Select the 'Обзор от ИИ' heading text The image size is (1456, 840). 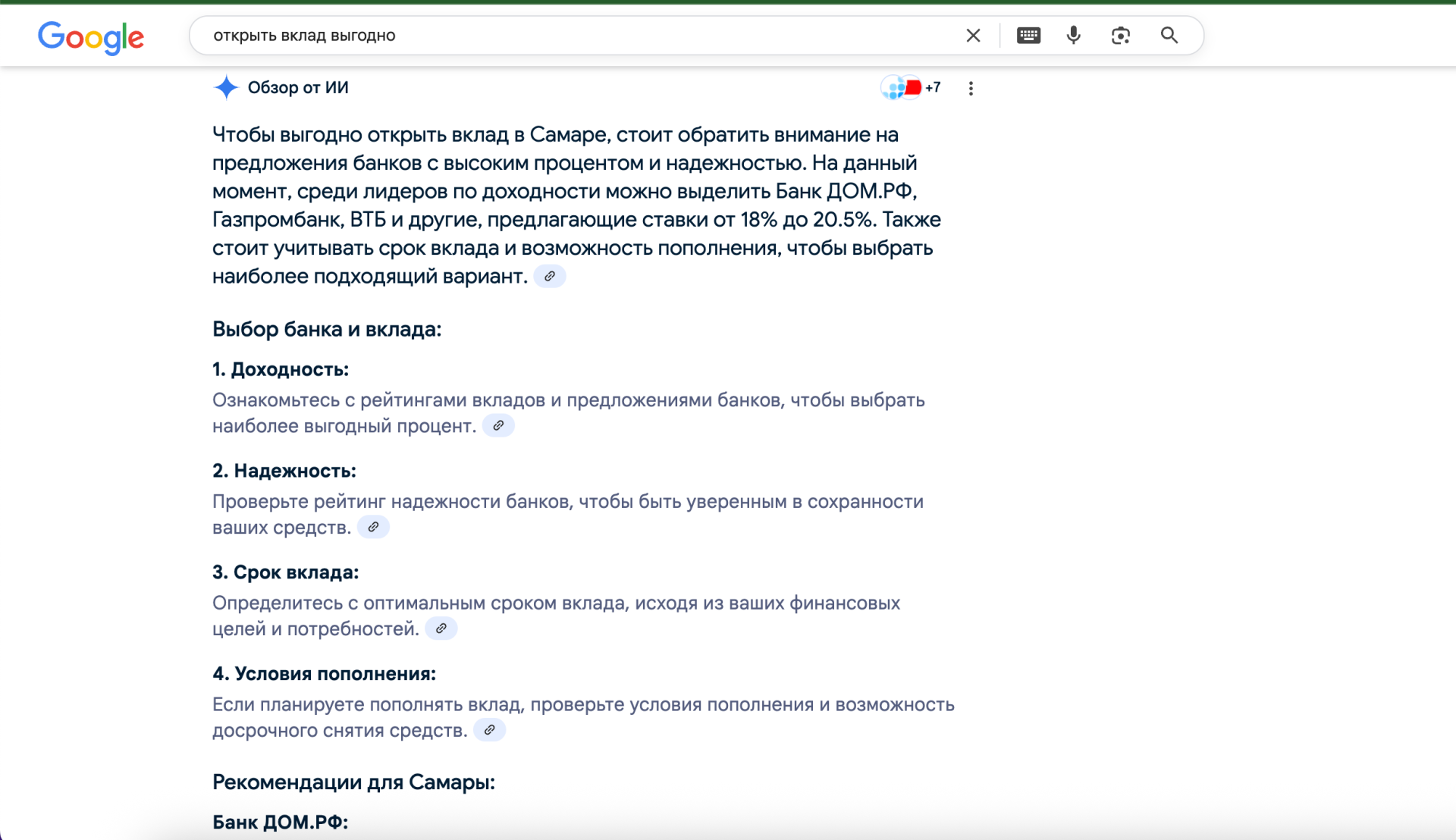(298, 88)
